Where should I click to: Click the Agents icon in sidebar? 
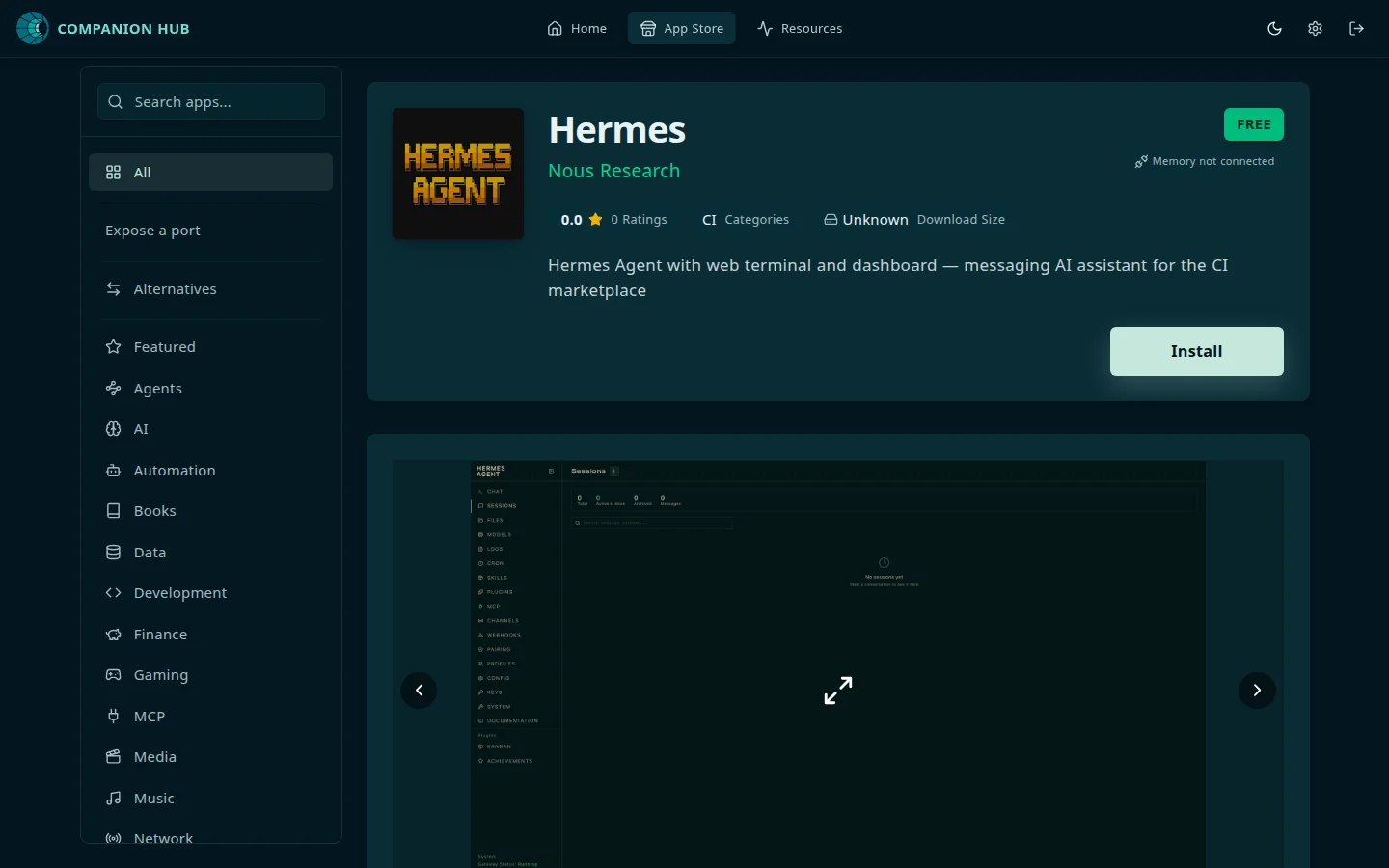(113, 388)
